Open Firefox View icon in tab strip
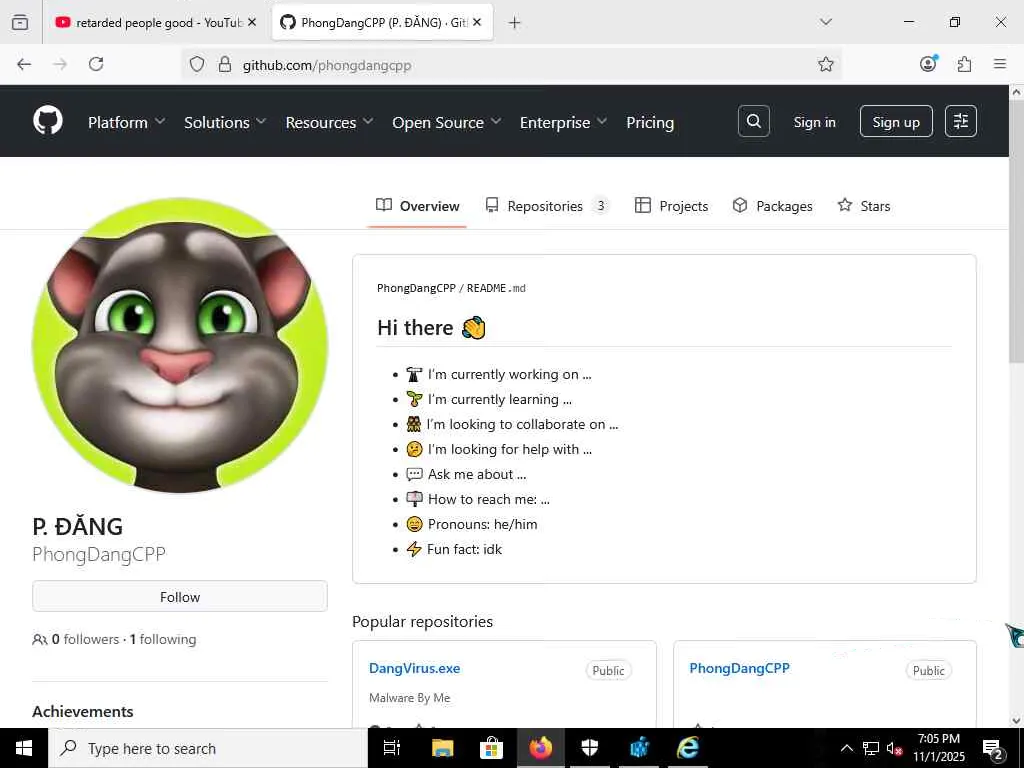The image size is (1024, 768). [20, 22]
